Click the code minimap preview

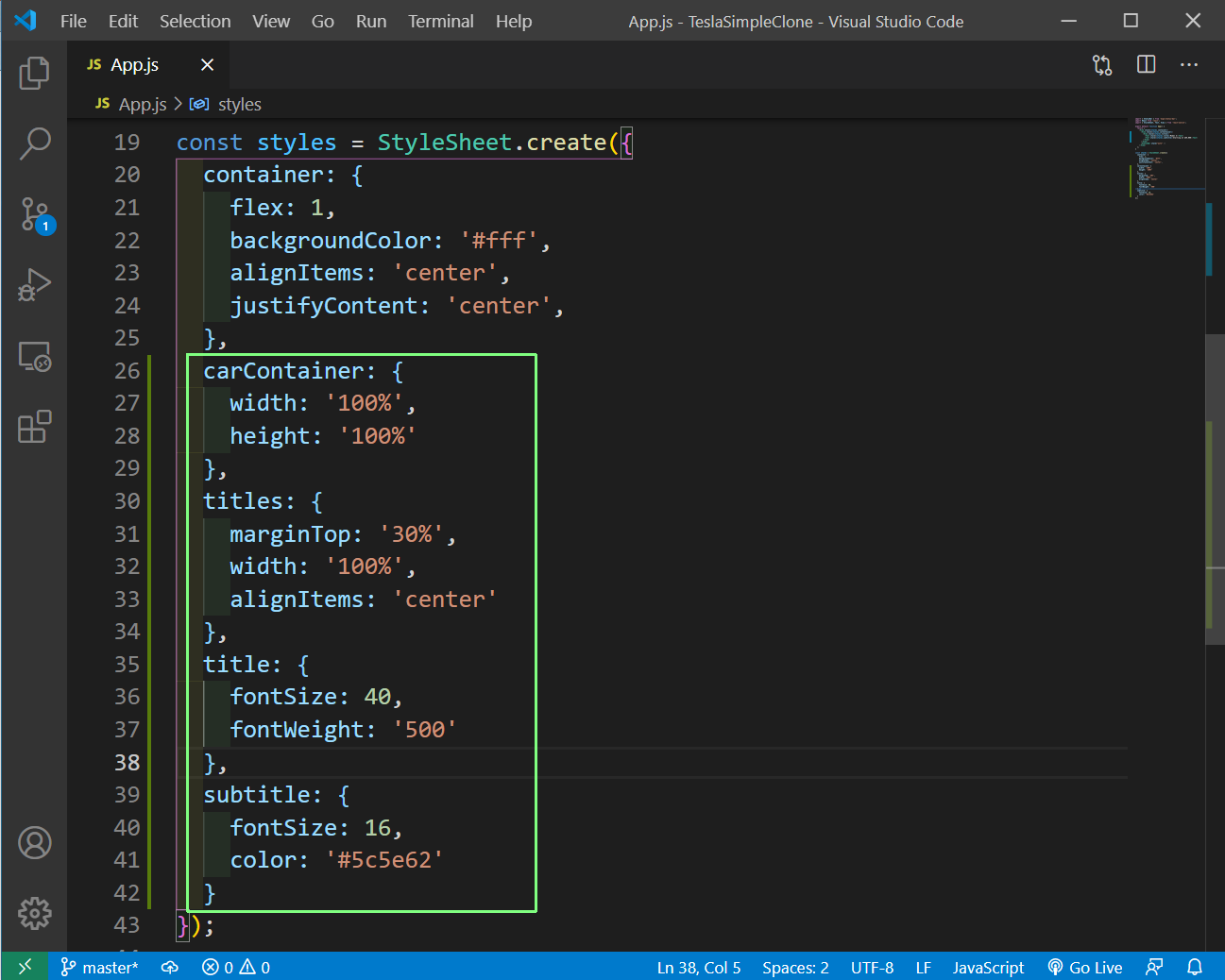(x=1165, y=158)
